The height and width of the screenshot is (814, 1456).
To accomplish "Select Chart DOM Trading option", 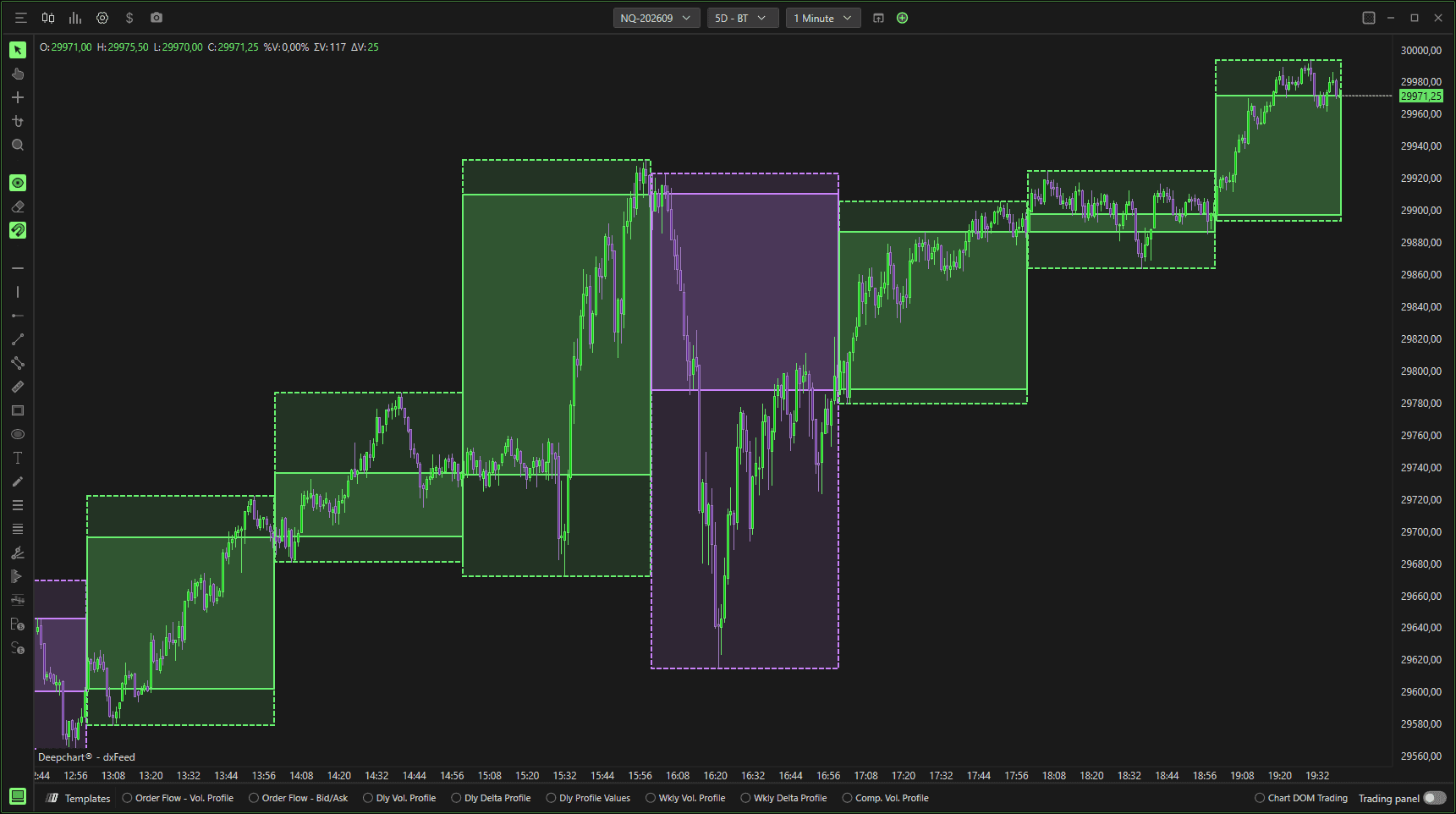I will tap(1301, 798).
